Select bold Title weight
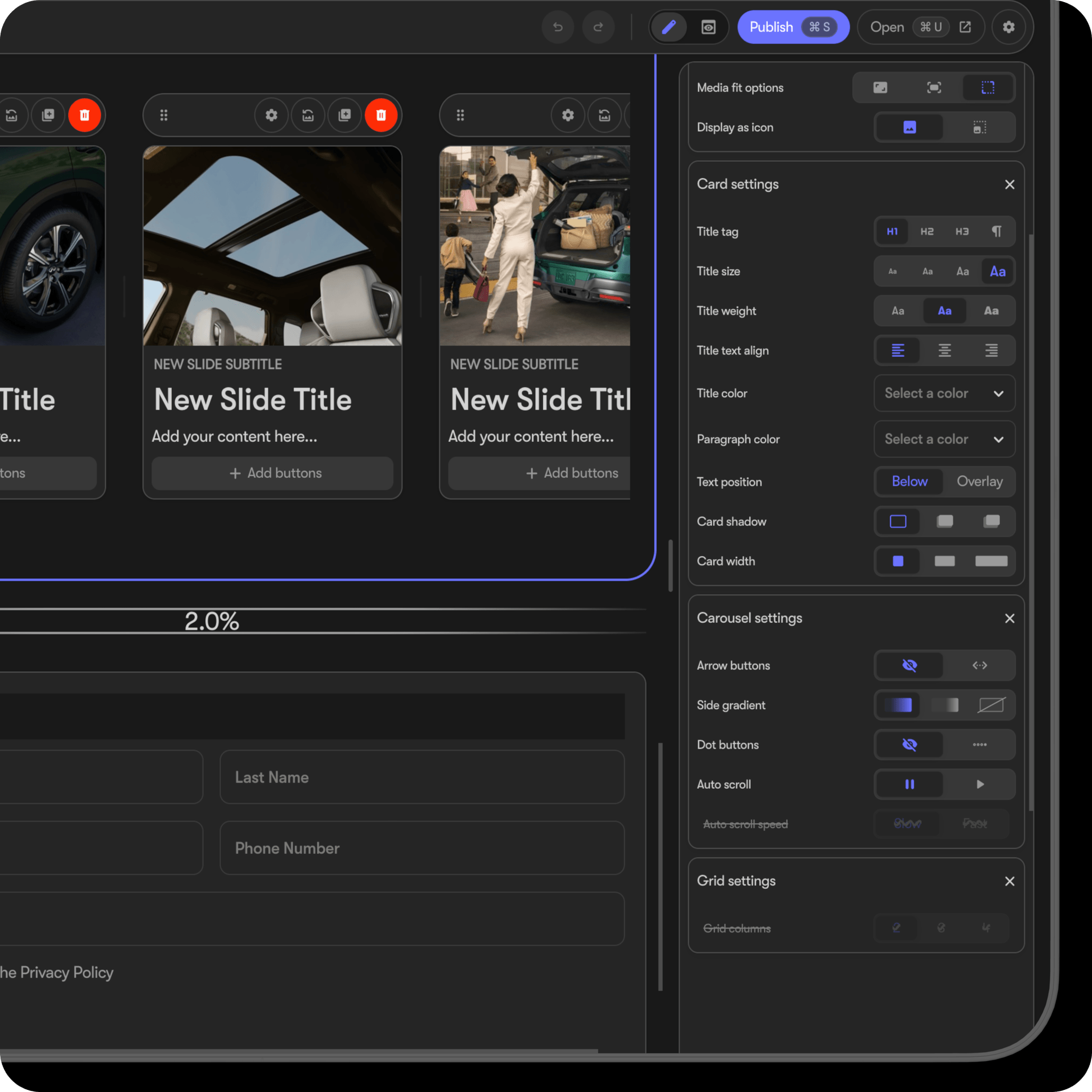This screenshot has width=1092, height=1092. [991, 311]
